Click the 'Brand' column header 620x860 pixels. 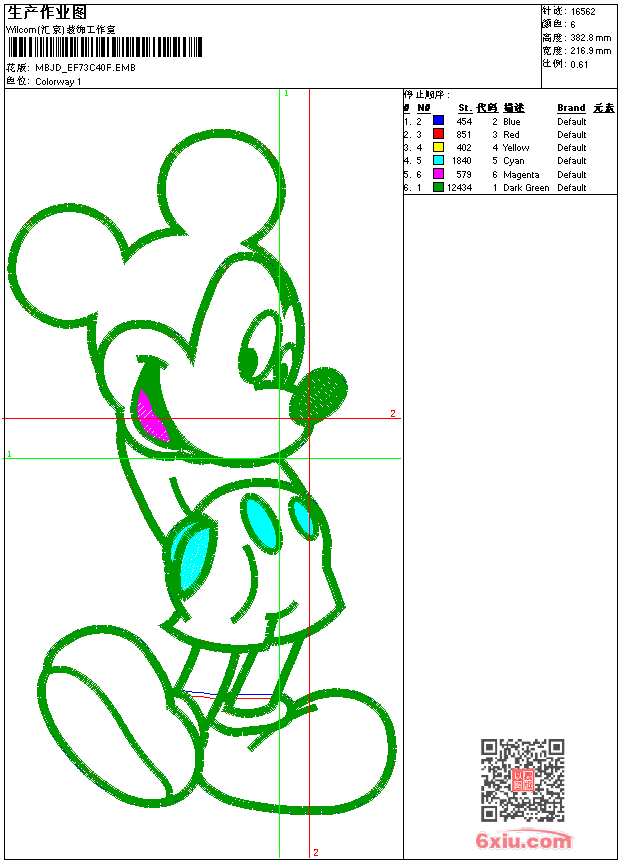(x=571, y=108)
